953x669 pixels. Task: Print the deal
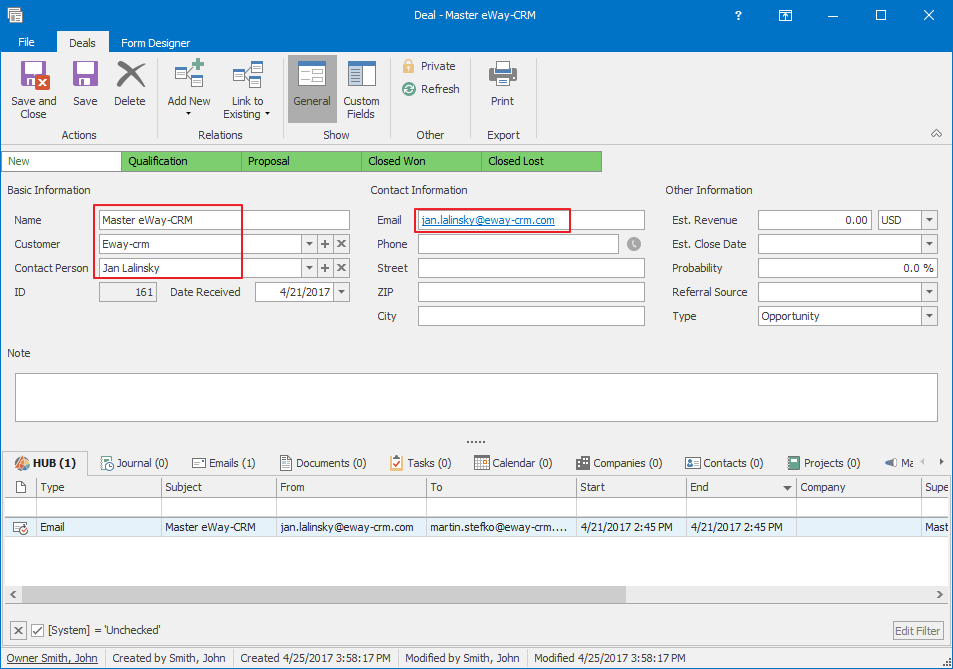[x=503, y=84]
